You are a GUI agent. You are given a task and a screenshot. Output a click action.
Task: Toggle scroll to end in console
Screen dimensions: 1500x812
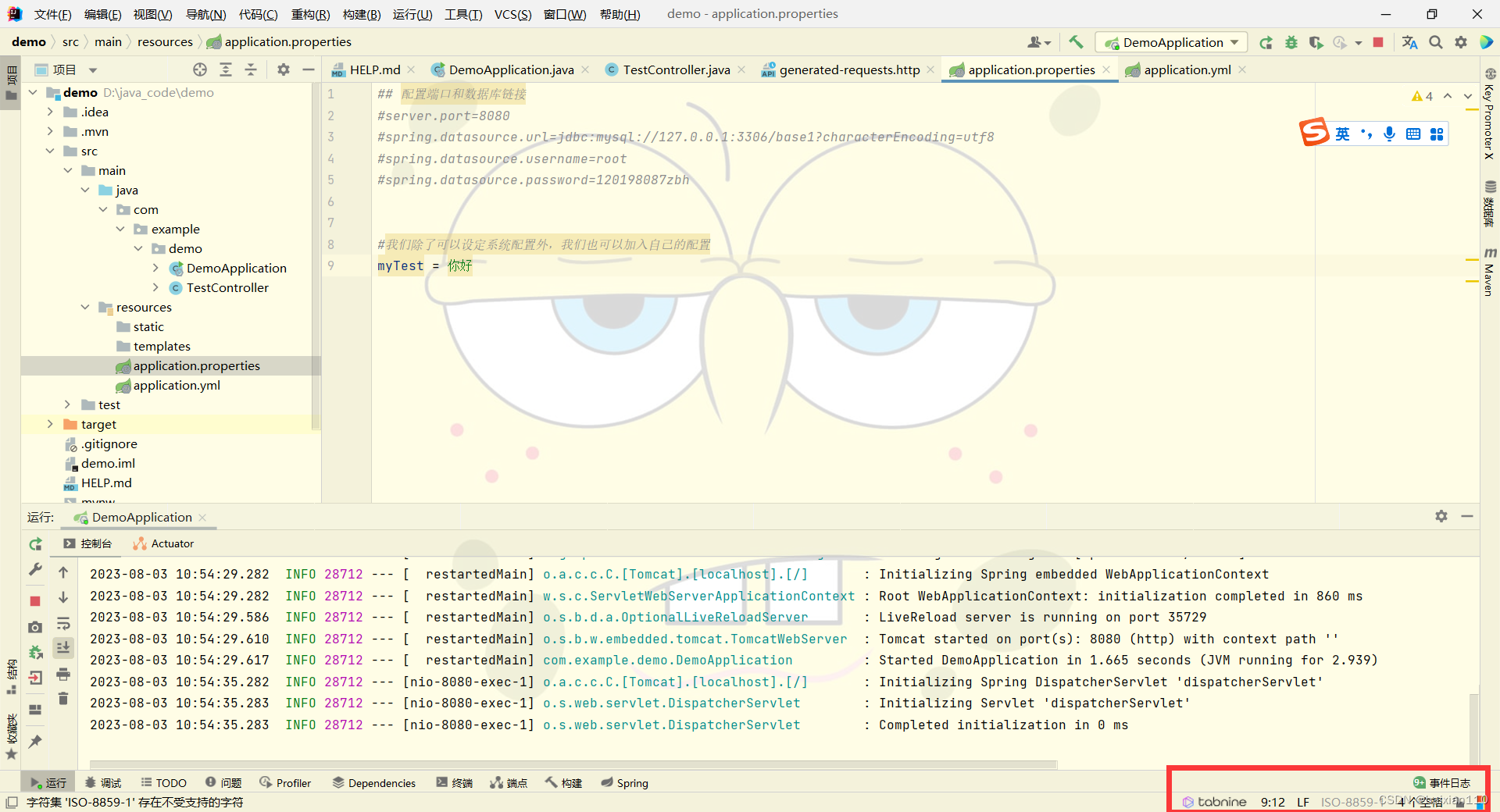pos(63,647)
